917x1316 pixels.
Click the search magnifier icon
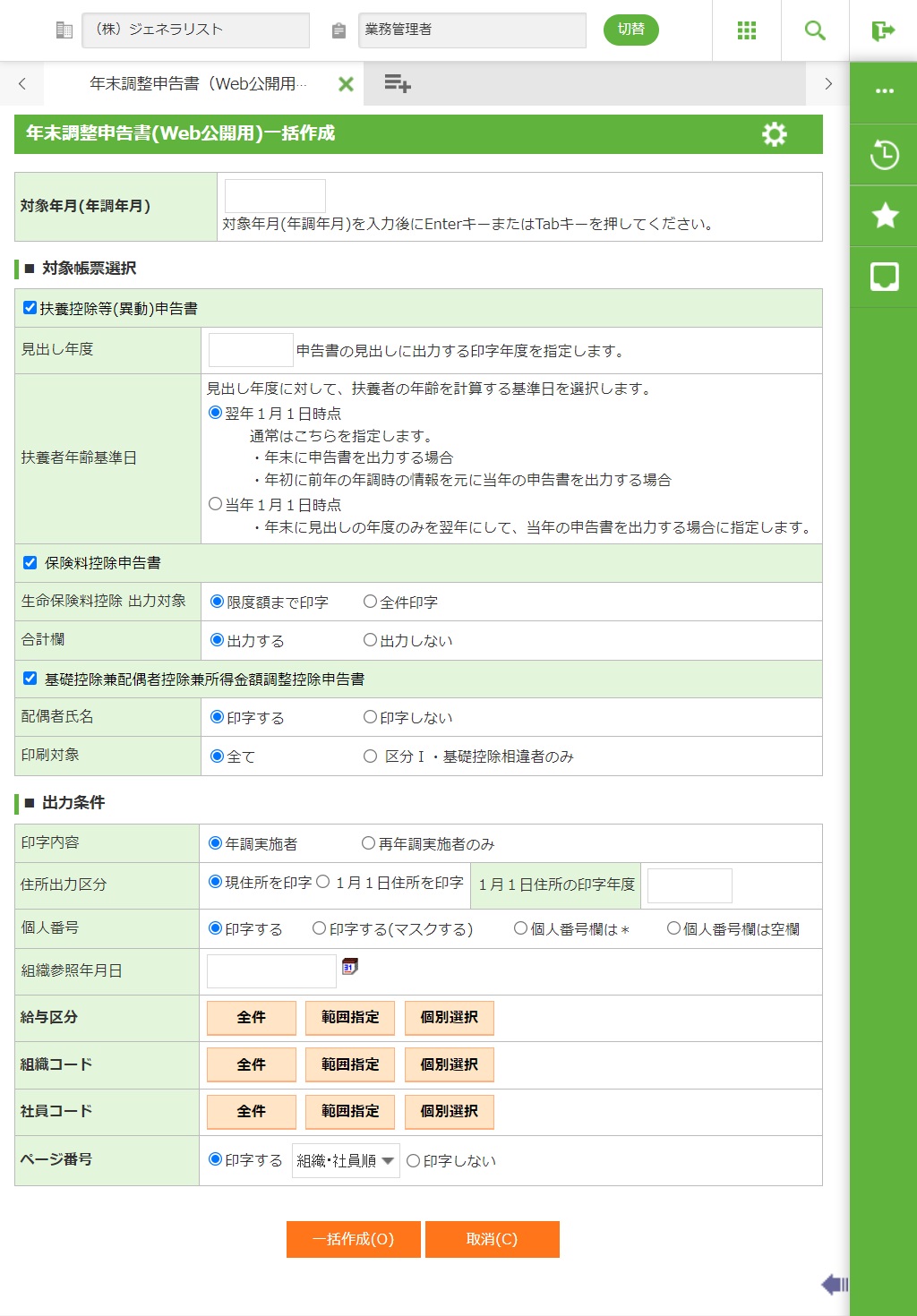tap(814, 30)
